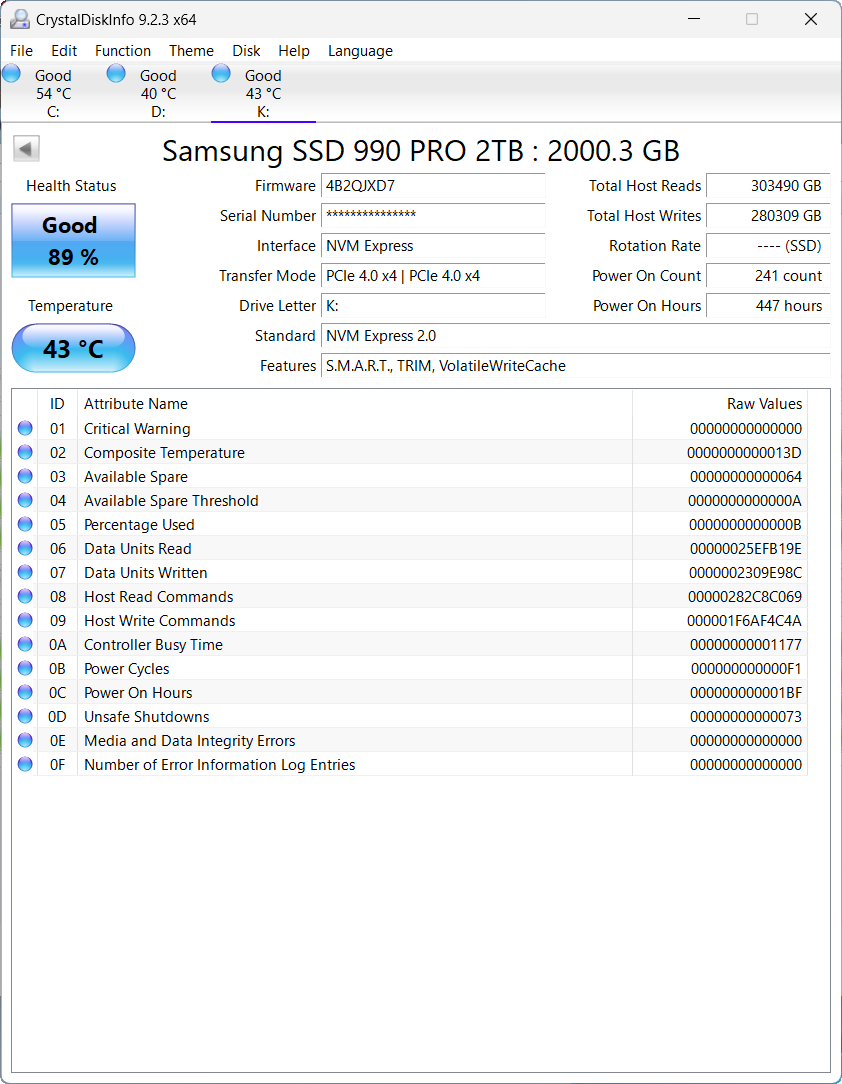Open the Help menu
Screen dimensions: 842x1084
pos(294,50)
